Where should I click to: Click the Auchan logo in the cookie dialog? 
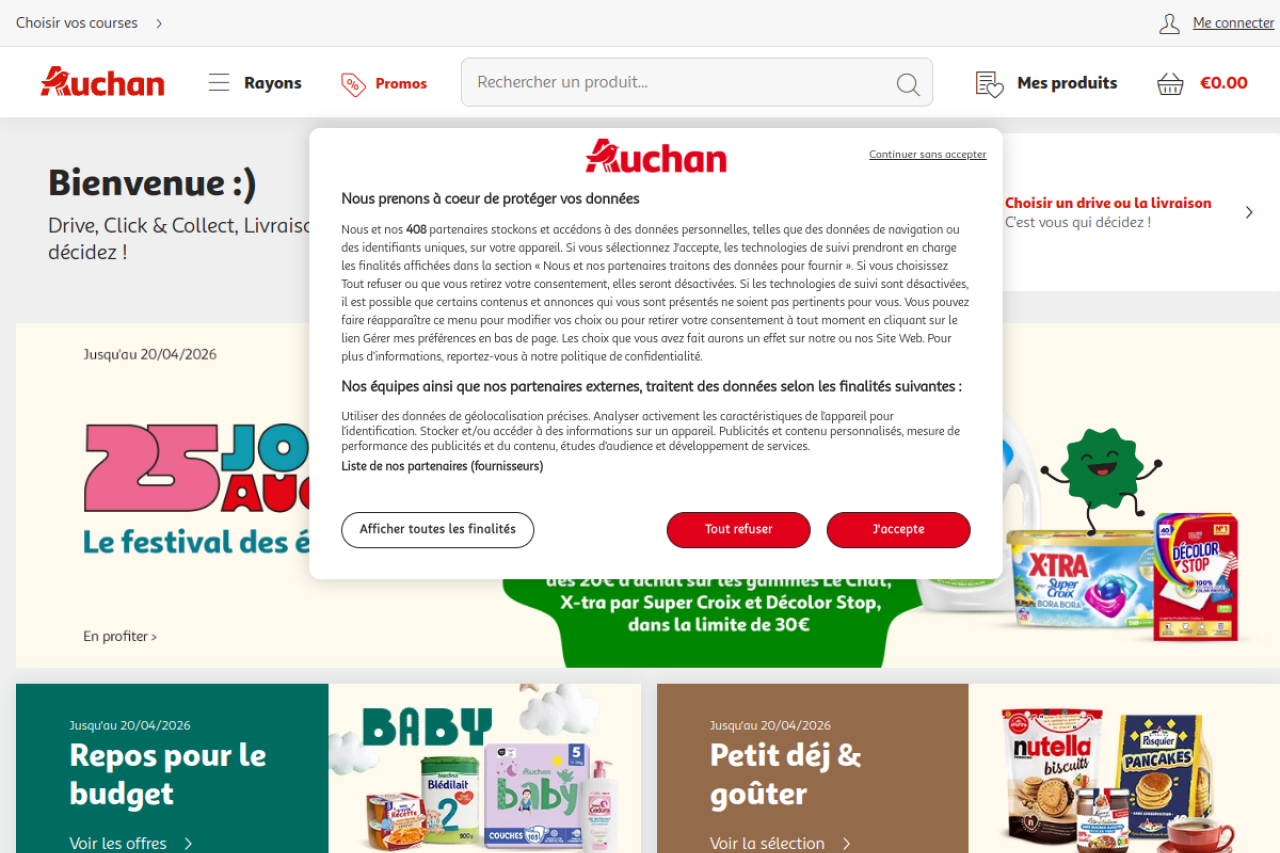pos(656,156)
